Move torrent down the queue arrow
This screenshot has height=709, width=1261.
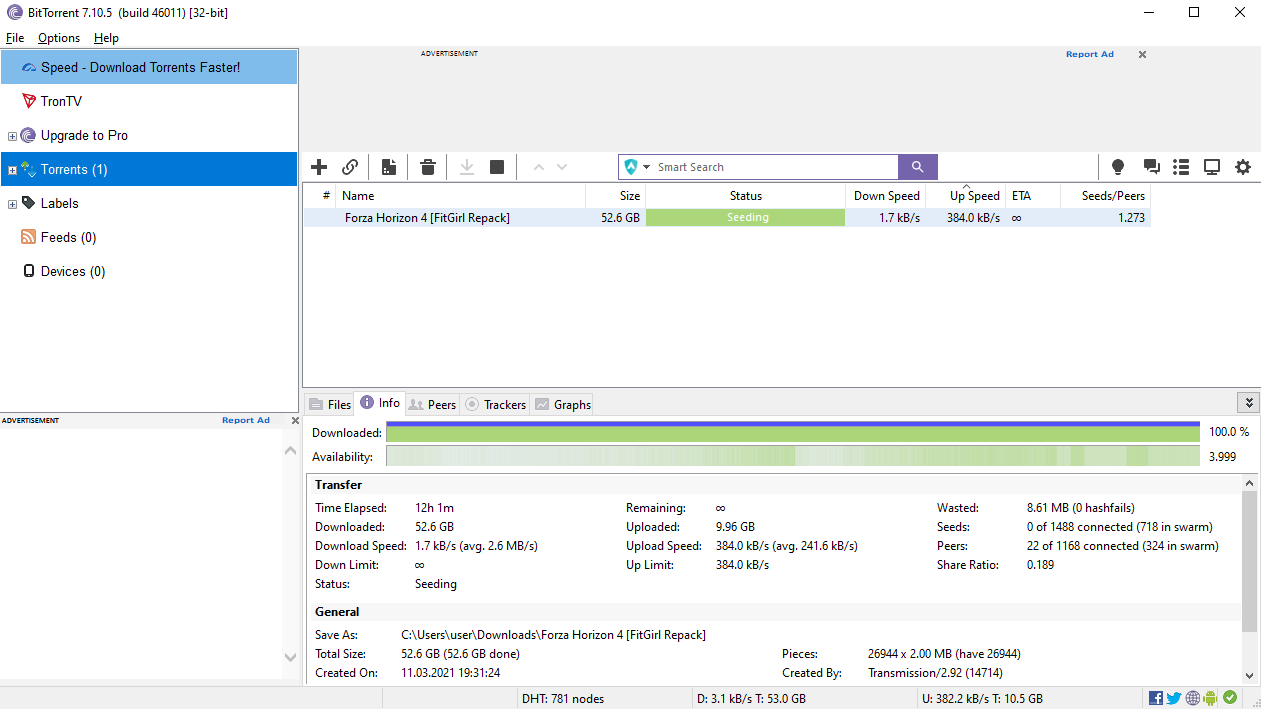coord(562,167)
